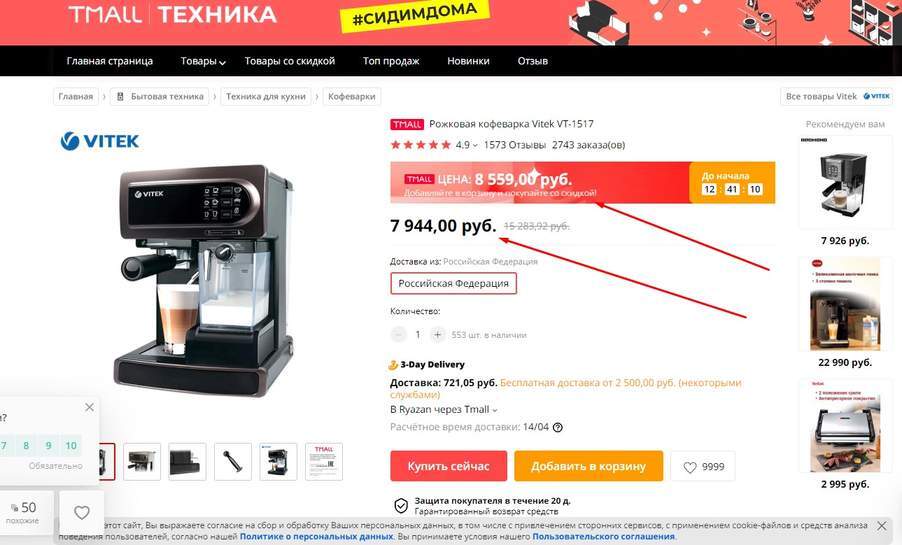902x545 pixels.
Task: Open the 50 similar items widget
Action: click(23, 512)
